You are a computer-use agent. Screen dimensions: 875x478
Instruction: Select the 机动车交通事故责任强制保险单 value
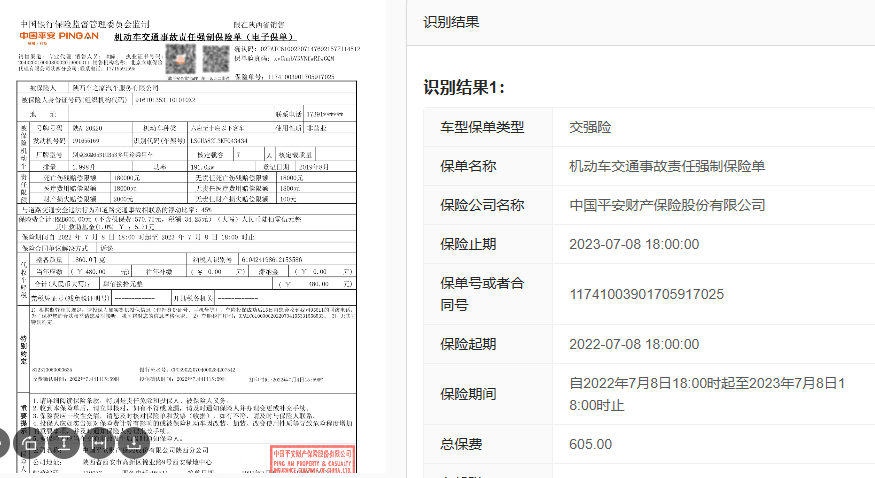point(667,166)
